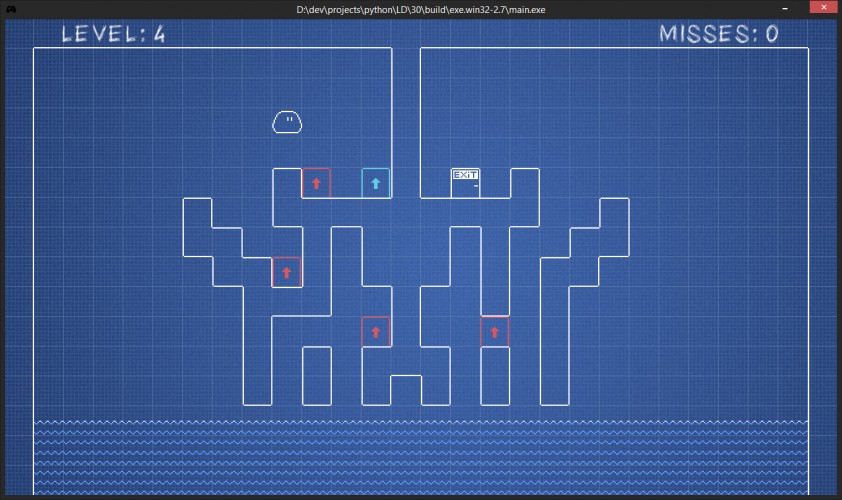
Task: Click the red arrow block beside blue block
Action: coord(316,183)
